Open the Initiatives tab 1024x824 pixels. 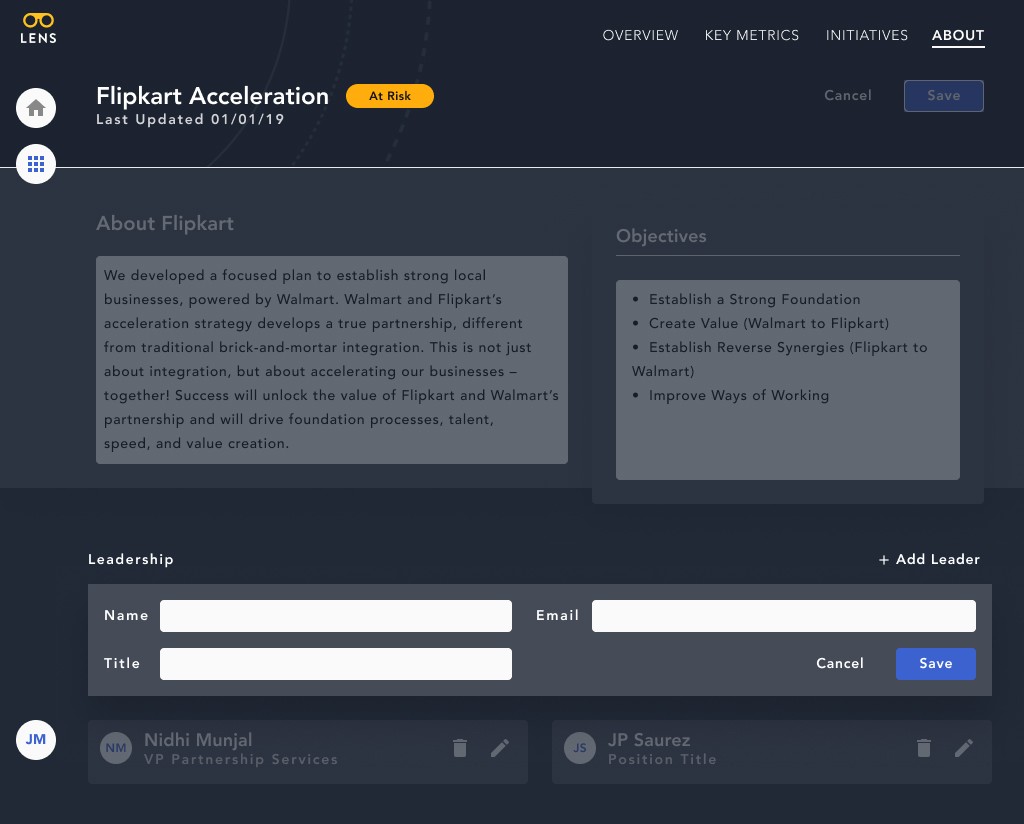tap(867, 35)
